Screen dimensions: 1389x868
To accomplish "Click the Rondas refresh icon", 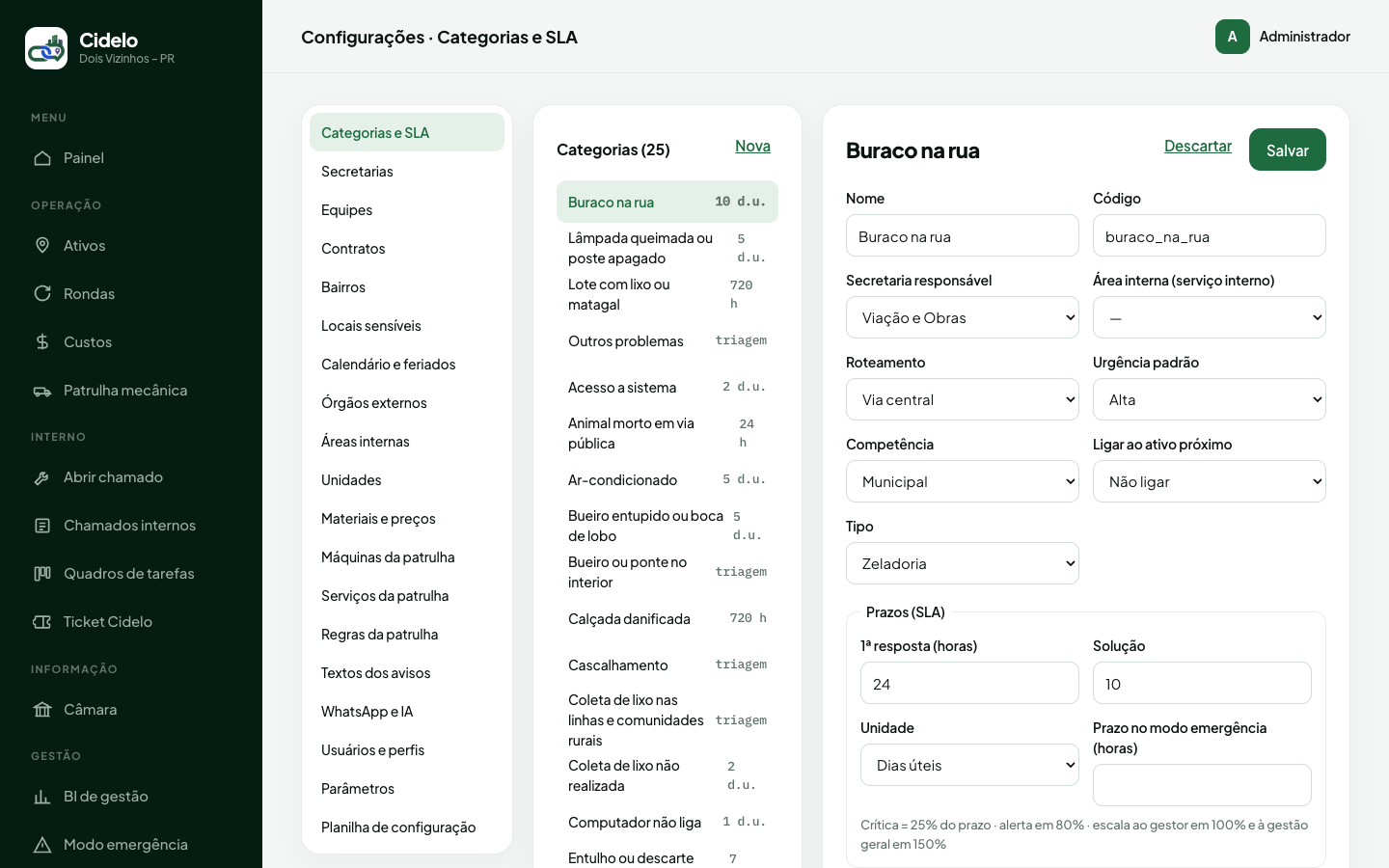I will pos(42,294).
